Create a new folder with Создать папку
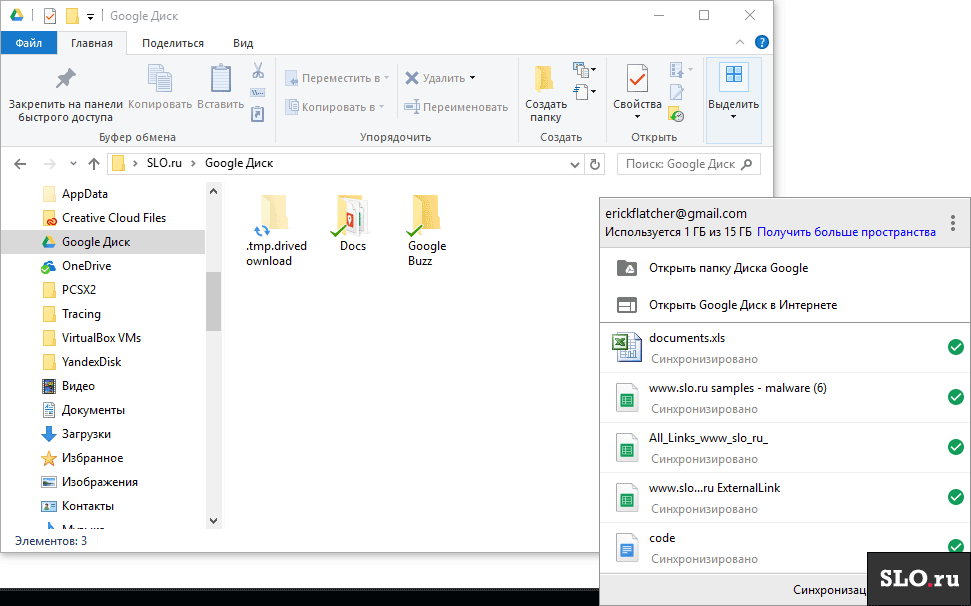 [546, 94]
